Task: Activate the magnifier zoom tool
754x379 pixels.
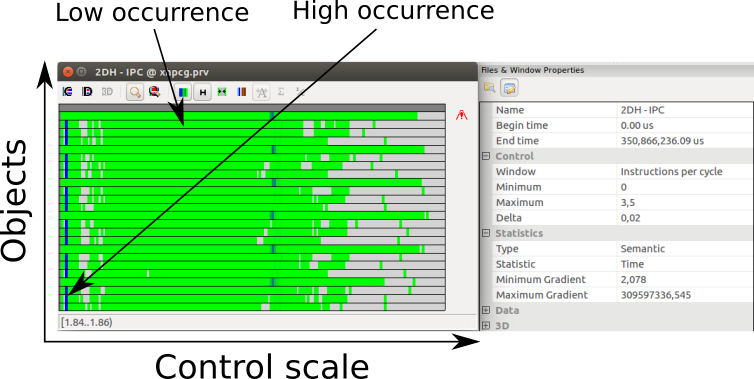Action: pyautogui.click(x=135, y=91)
